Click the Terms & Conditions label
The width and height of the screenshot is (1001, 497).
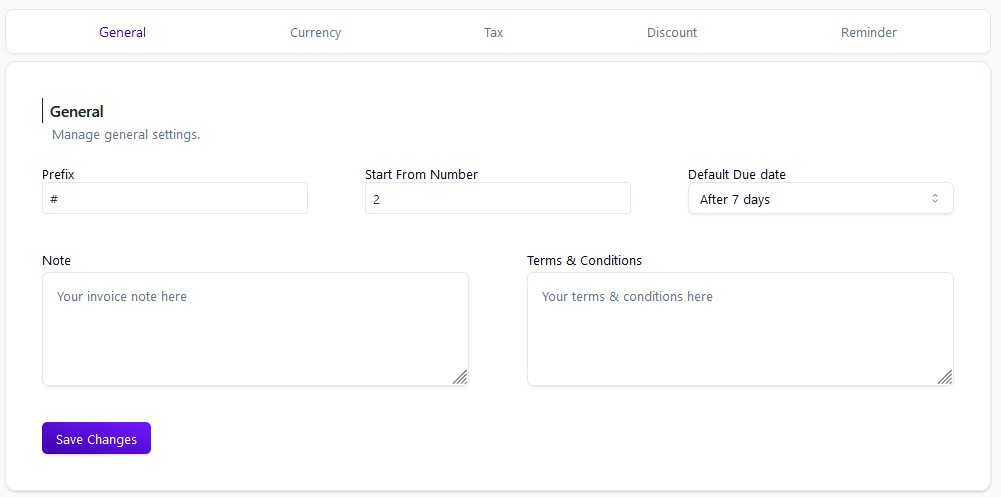tap(584, 260)
